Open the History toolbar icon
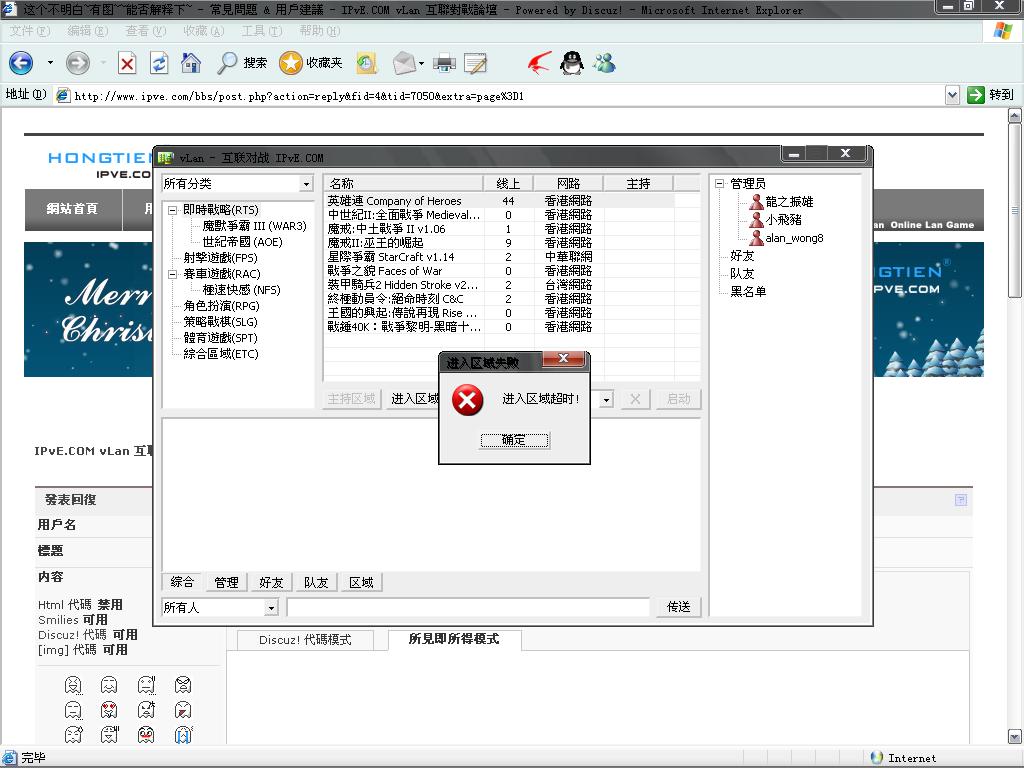1024x768 pixels. coord(367,63)
